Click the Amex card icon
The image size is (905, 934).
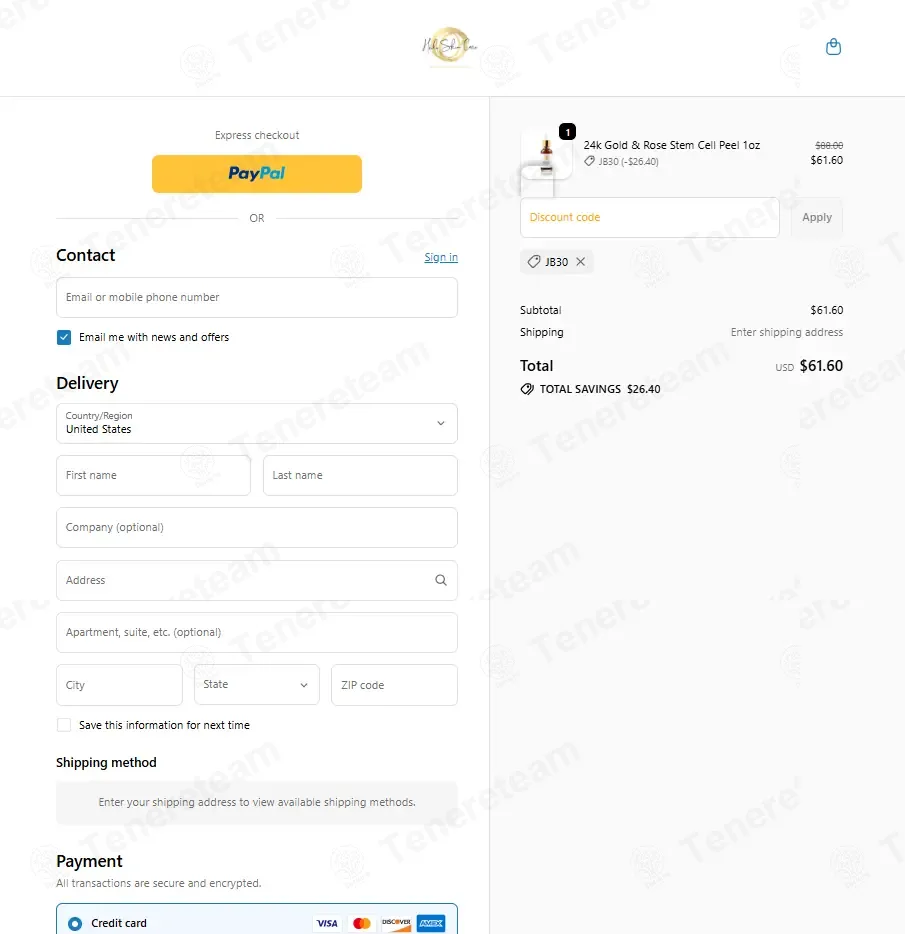[431, 923]
